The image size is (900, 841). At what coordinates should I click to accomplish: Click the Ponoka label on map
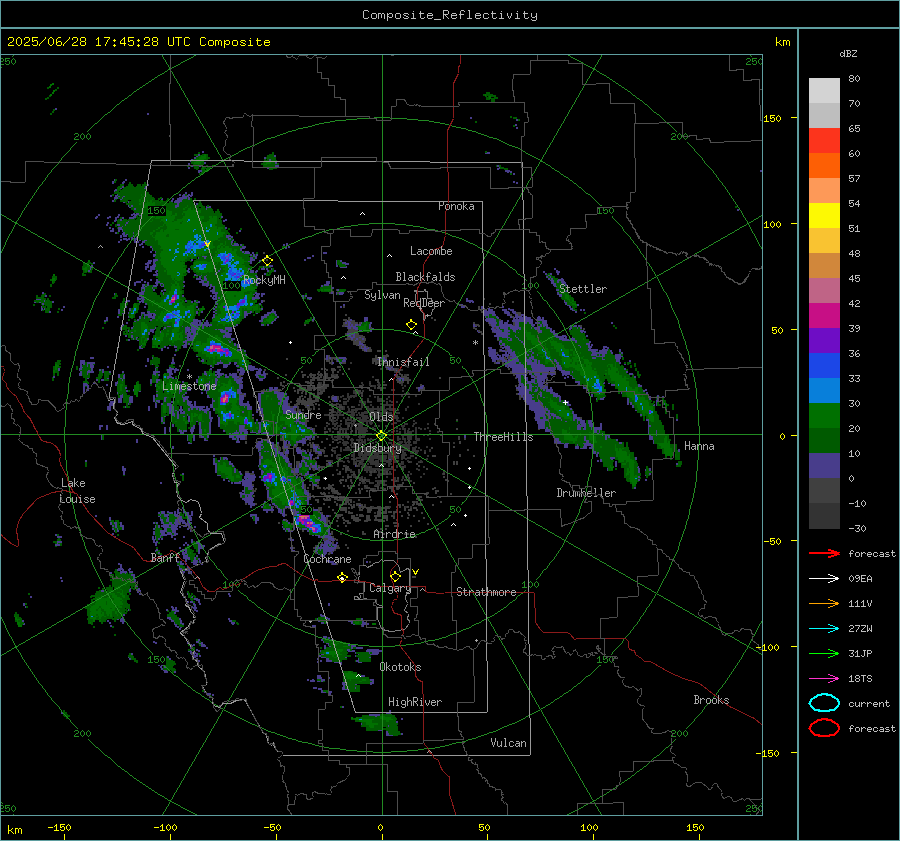click(456, 206)
